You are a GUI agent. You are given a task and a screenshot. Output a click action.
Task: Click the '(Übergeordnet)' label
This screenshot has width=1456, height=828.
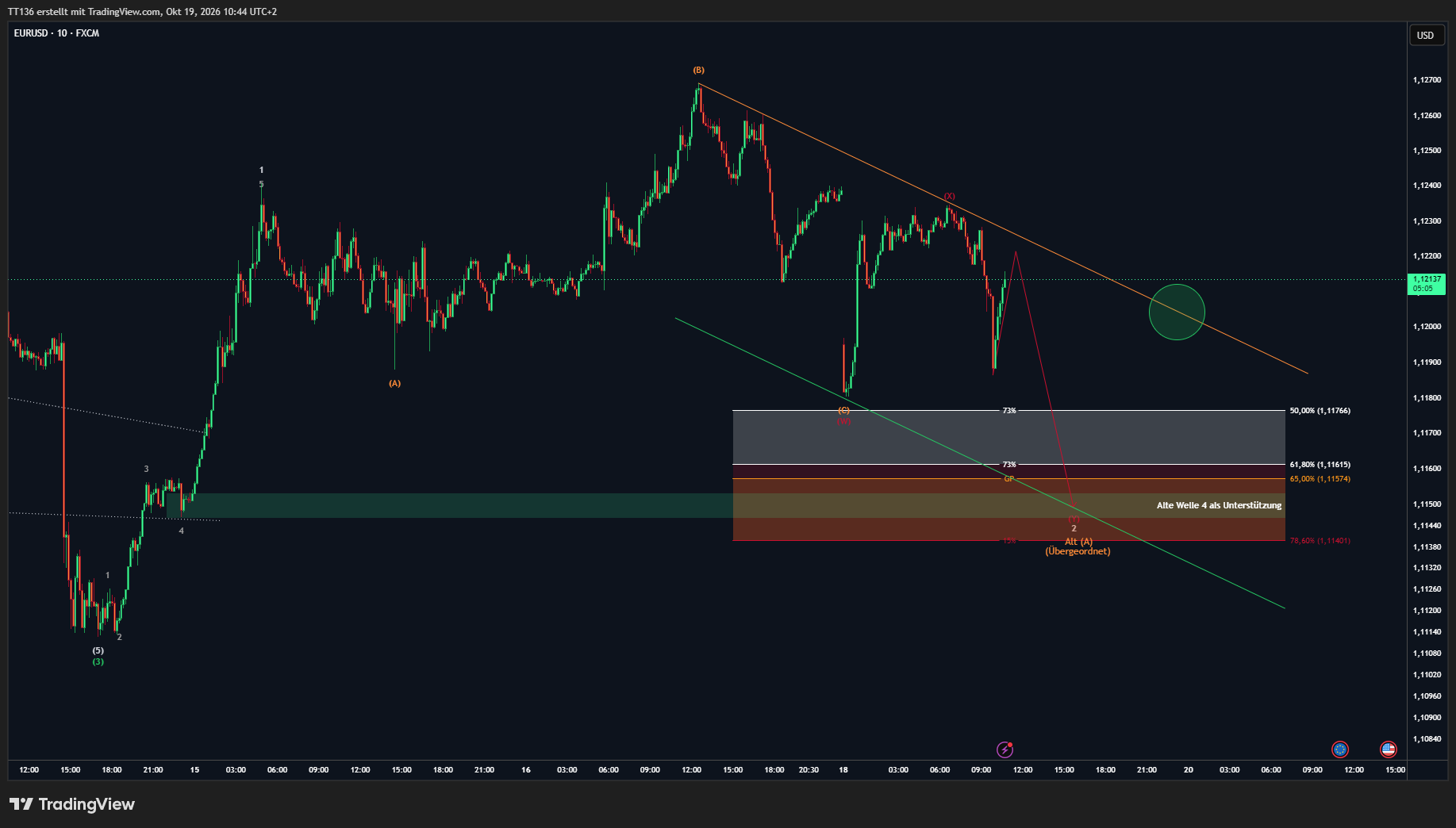pyautogui.click(x=1078, y=551)
